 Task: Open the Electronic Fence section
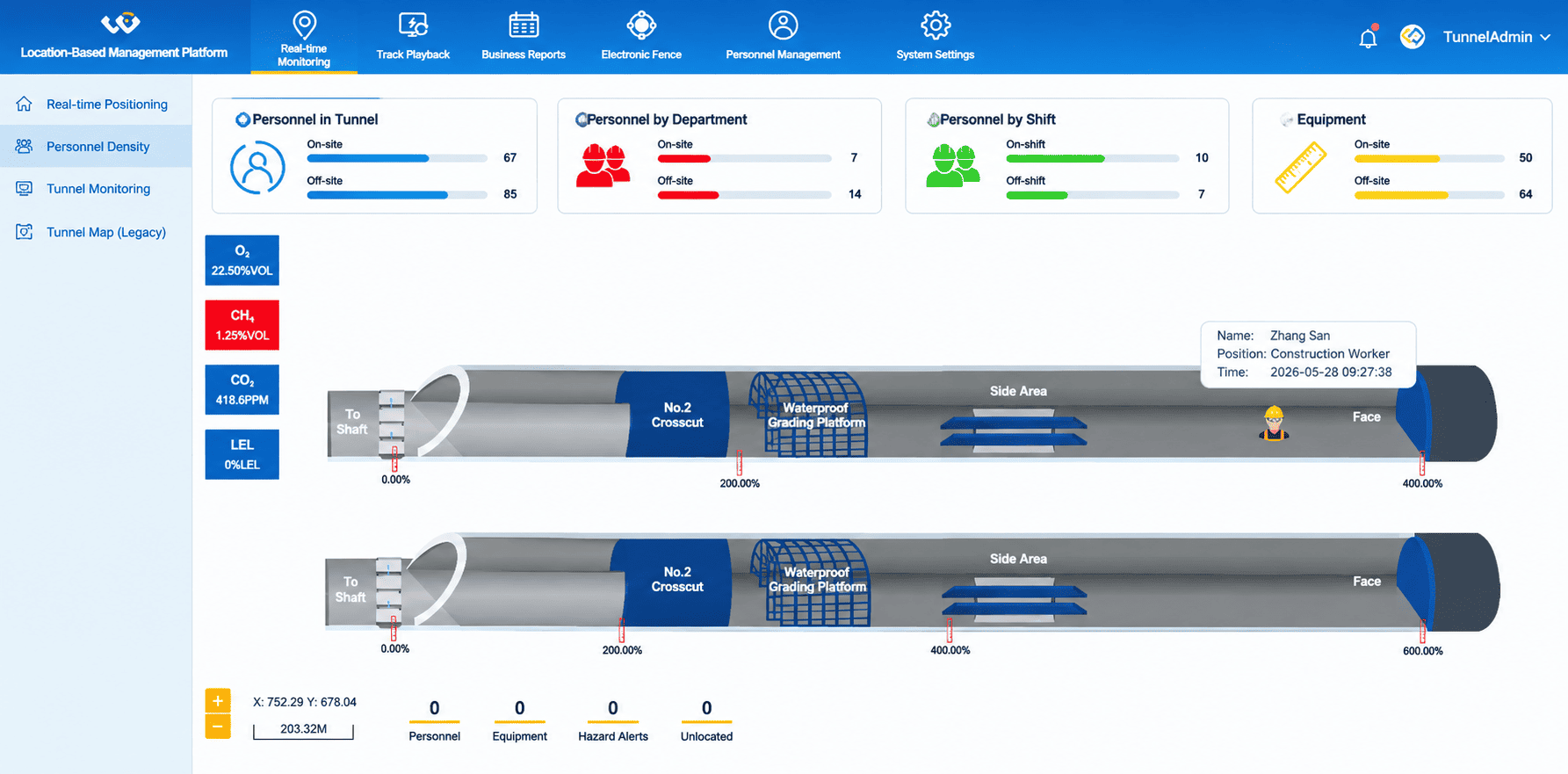coord(641,37)
